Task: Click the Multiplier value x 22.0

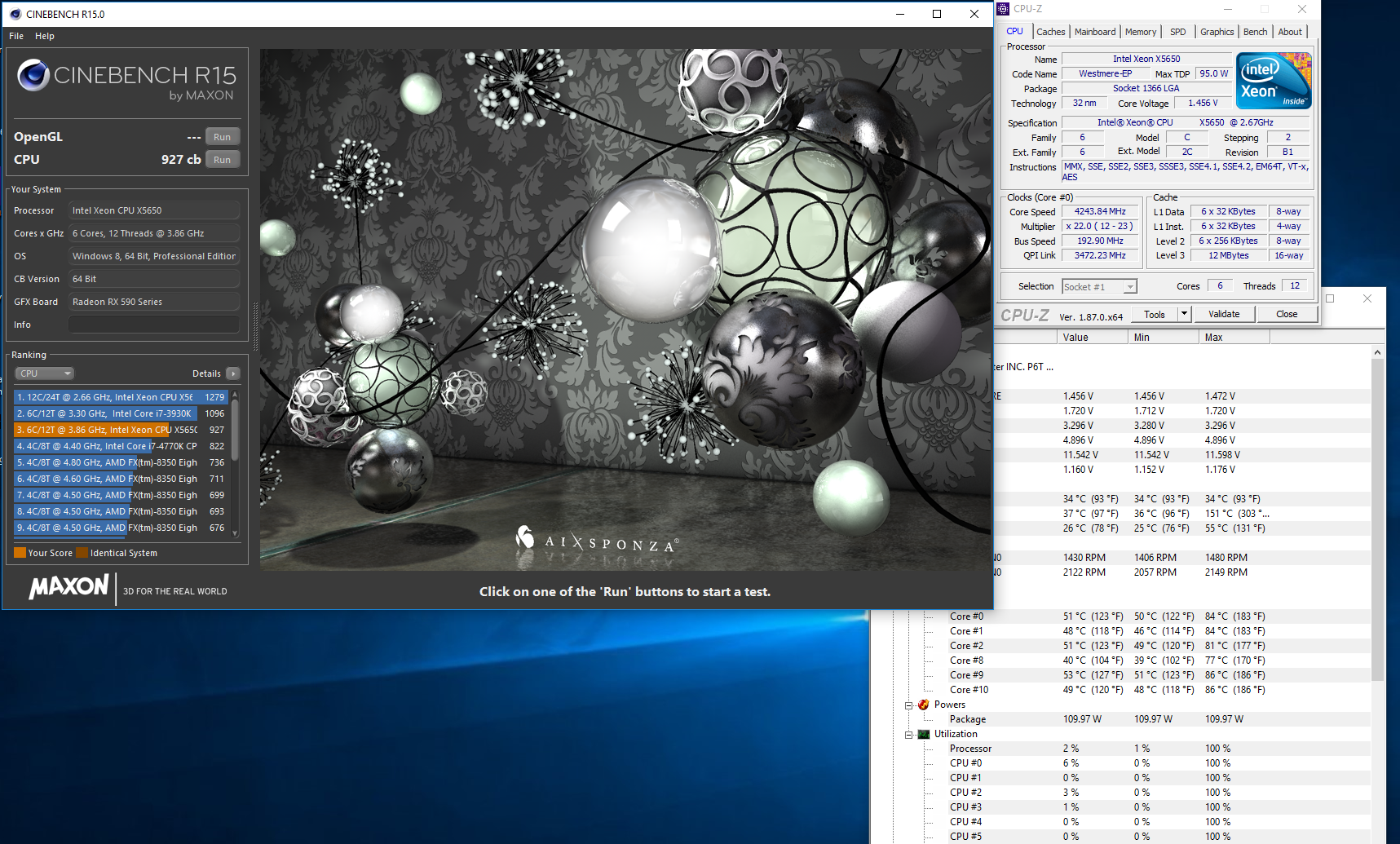Action: point(1100,226)
